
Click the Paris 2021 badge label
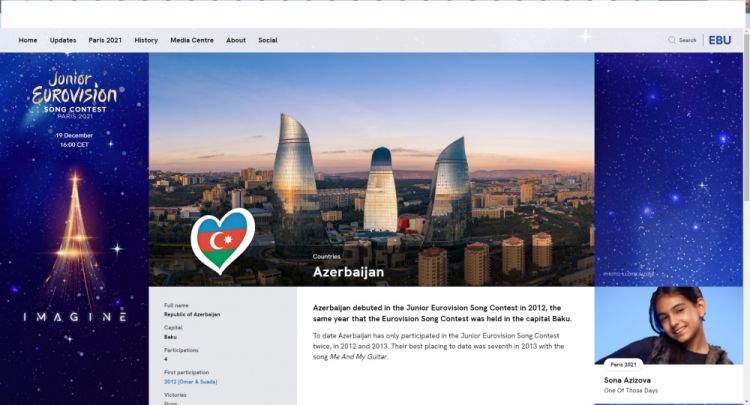(x=623, y=364)
